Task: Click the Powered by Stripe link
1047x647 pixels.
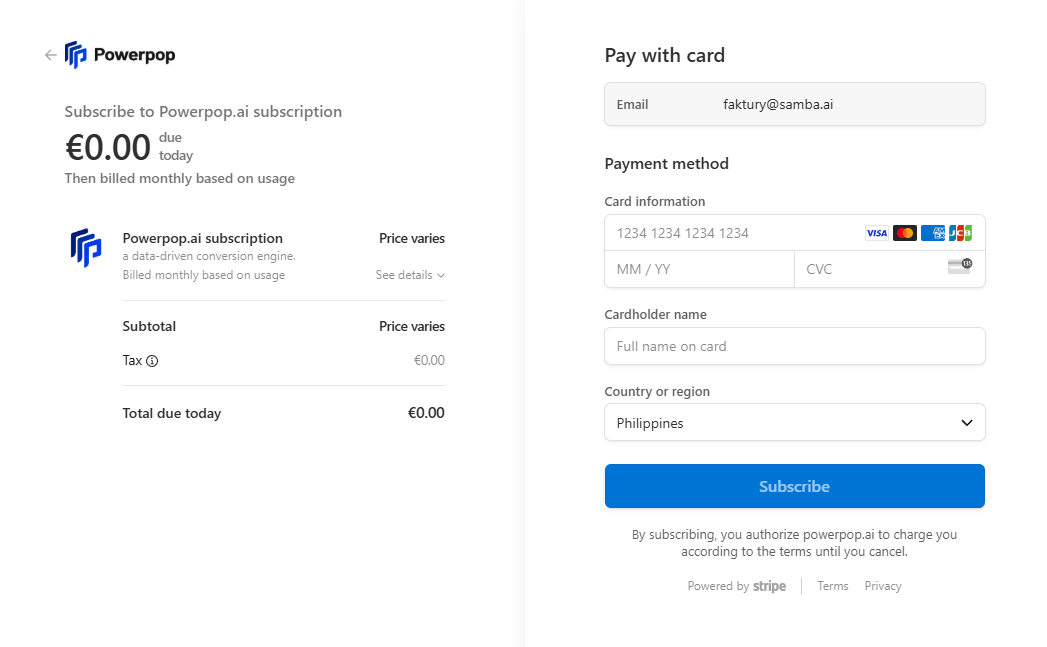Action: pos(737,586)
